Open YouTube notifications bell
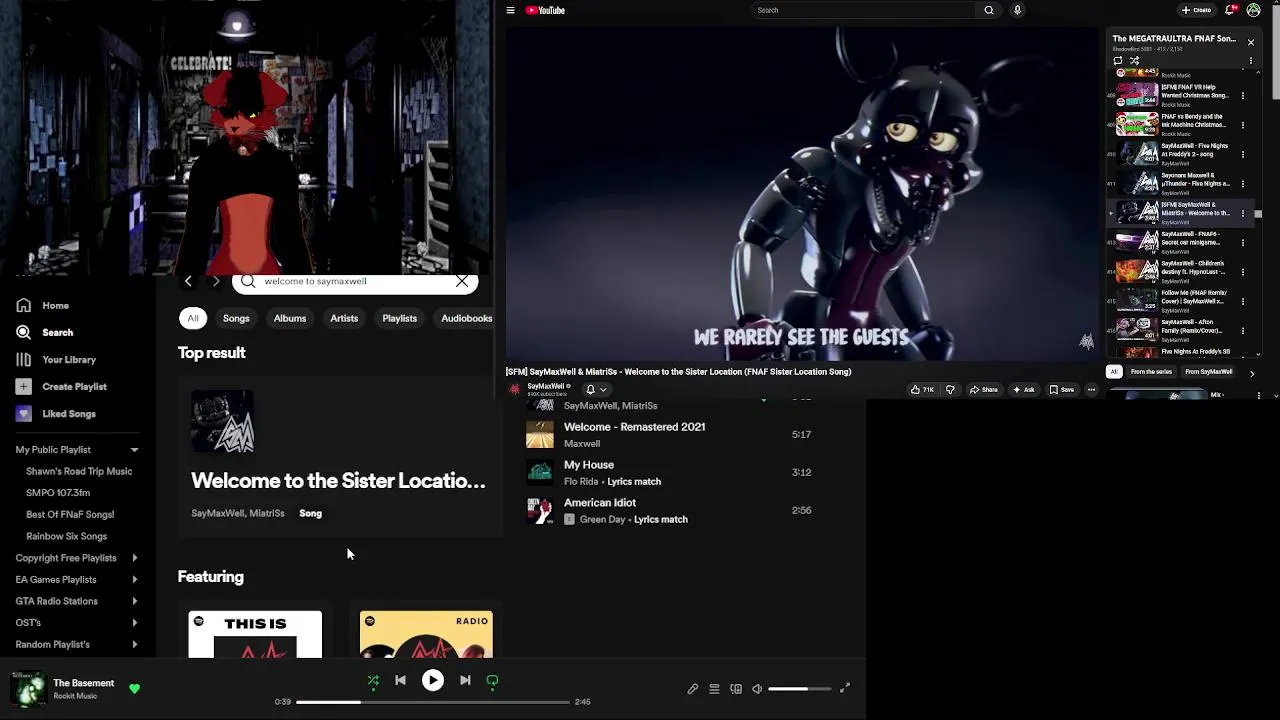 point(1230,10)
